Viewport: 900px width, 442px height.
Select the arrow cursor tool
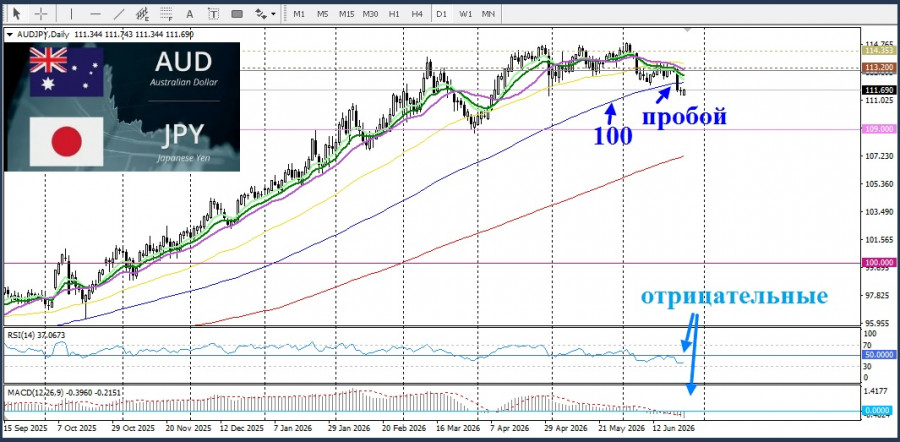click(17, 13)
